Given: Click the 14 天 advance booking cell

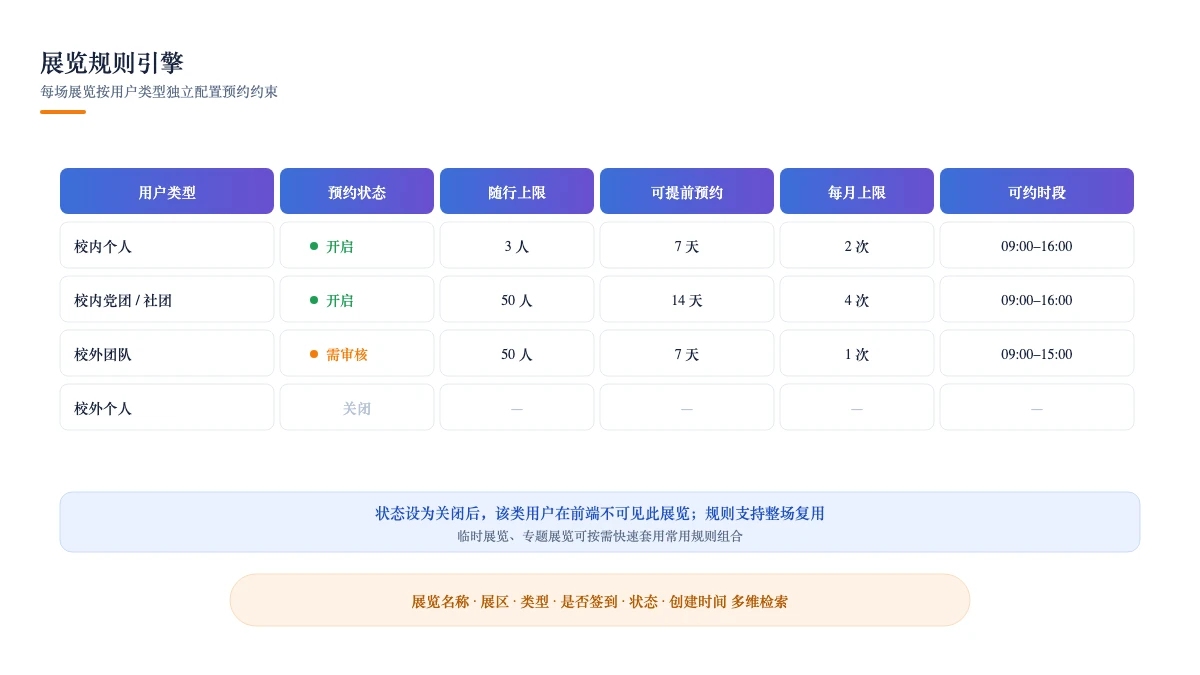Looking at the screenshot, I should click(x=687, y=299).
